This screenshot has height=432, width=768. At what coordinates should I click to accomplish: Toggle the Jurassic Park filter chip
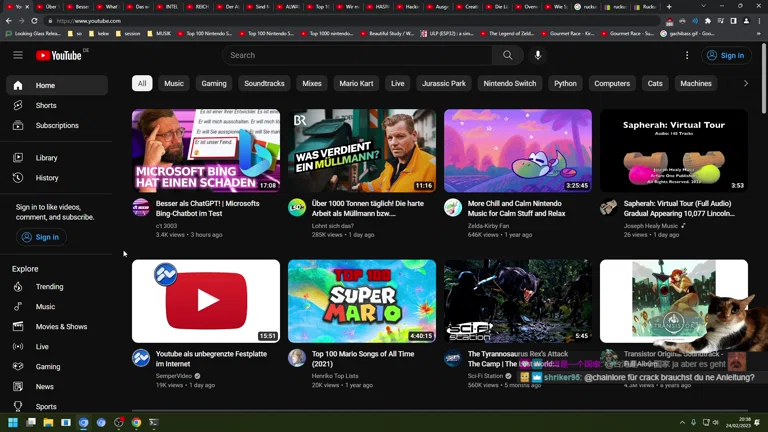tap(444, 84)
